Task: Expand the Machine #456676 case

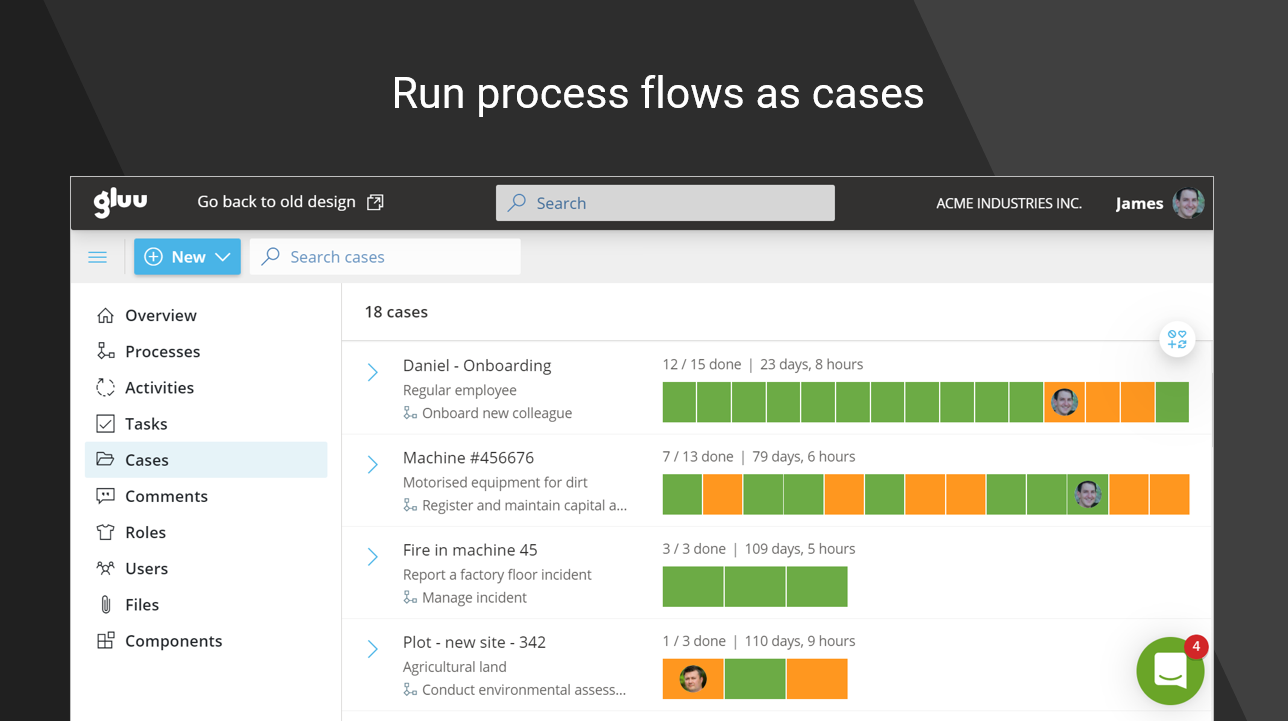Action: tap(372, 465)
